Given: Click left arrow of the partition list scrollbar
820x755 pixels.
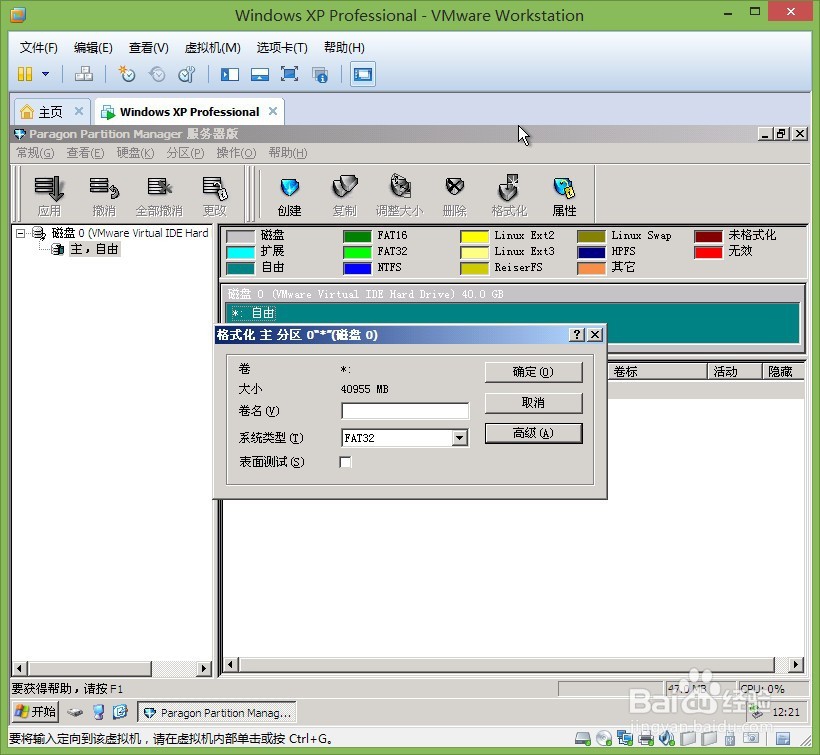Looking at the screenshot, I should pyautogui.click(x=230, y=665).
